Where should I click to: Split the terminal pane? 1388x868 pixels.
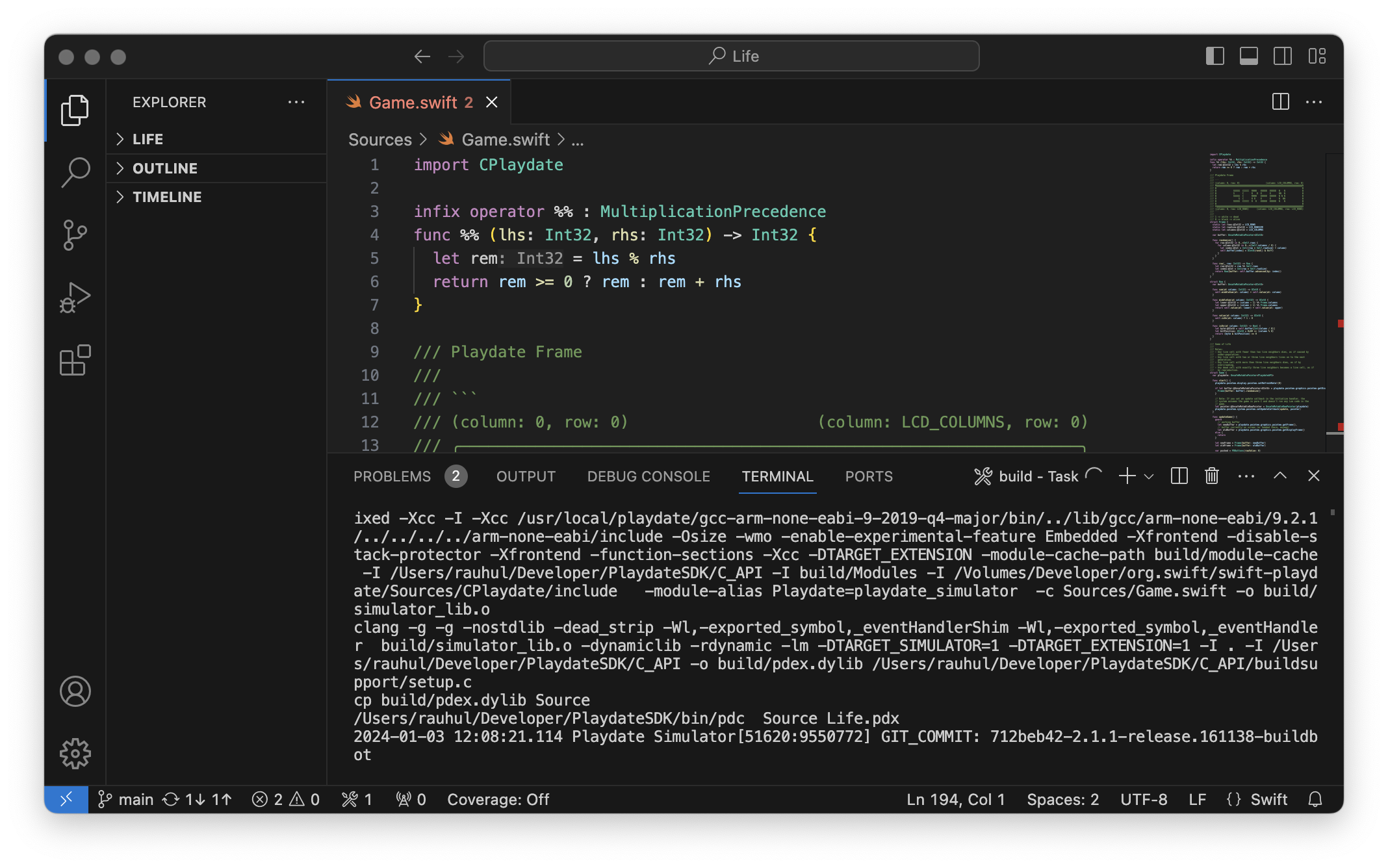click(x=1179, y=476)
